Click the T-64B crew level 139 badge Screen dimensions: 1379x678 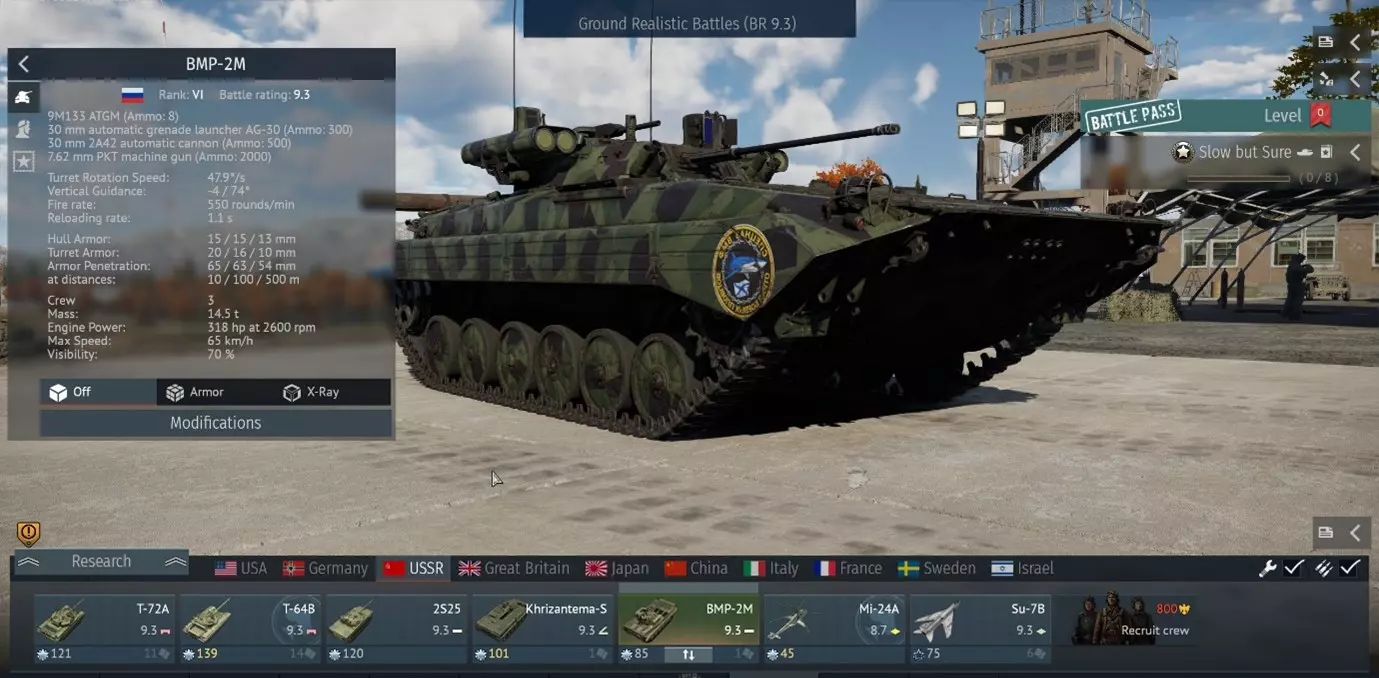[x=200, y=654]
